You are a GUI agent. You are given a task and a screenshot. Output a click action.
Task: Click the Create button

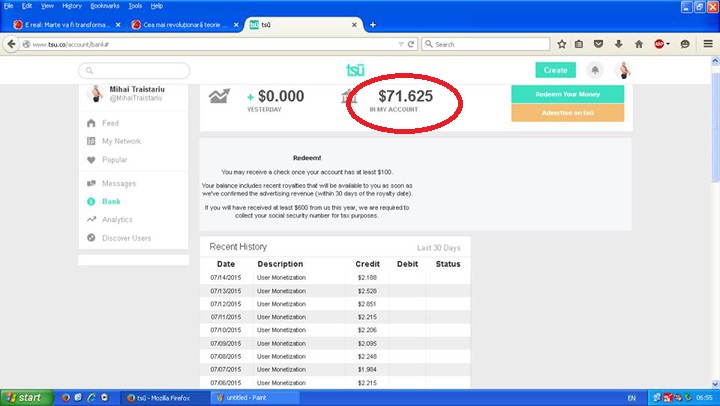[556, 70]
